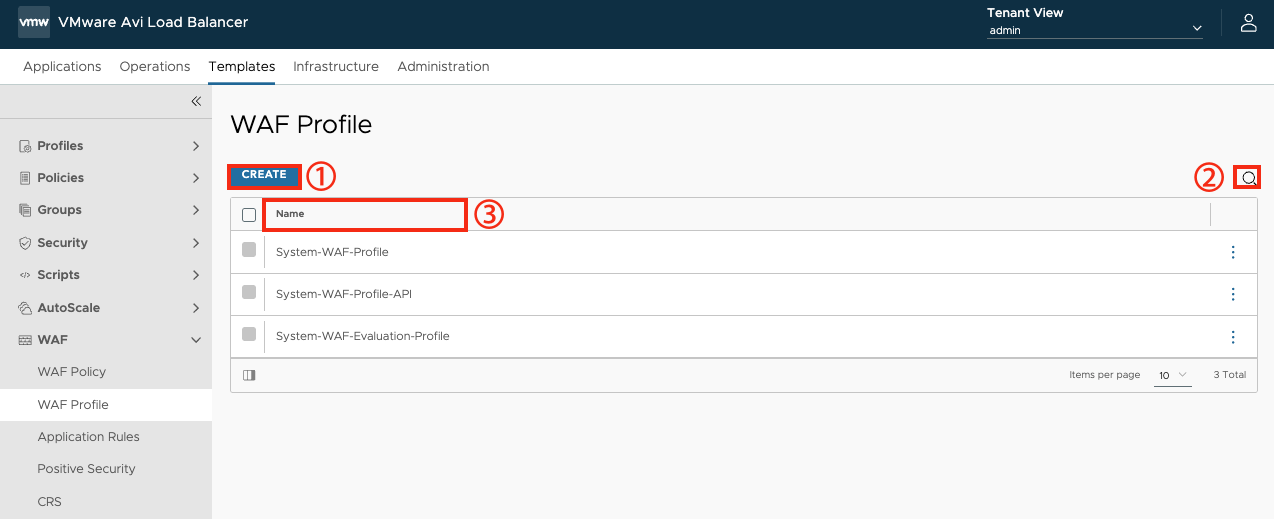Image resolution: width=1274 pixels, height=519 pixels.
Task: Expand the Security section chevron
Action: pos(196,243)
